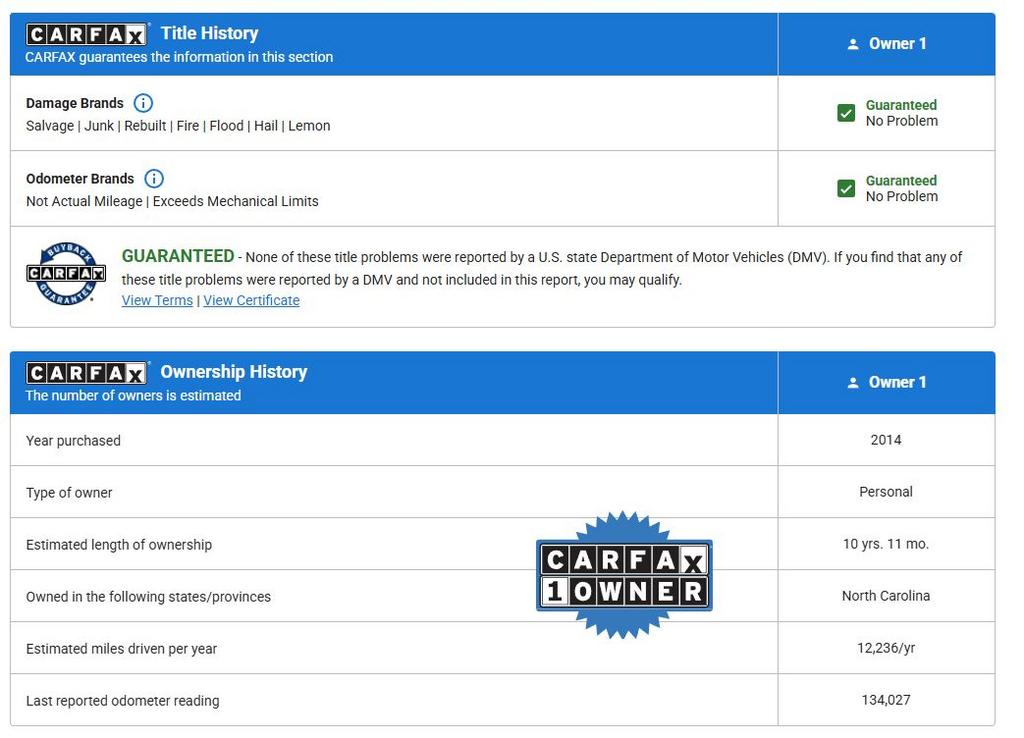Click the CARFAX 1 Owner starburst badge
1024x738 pixels.
(x=624, y=575)
